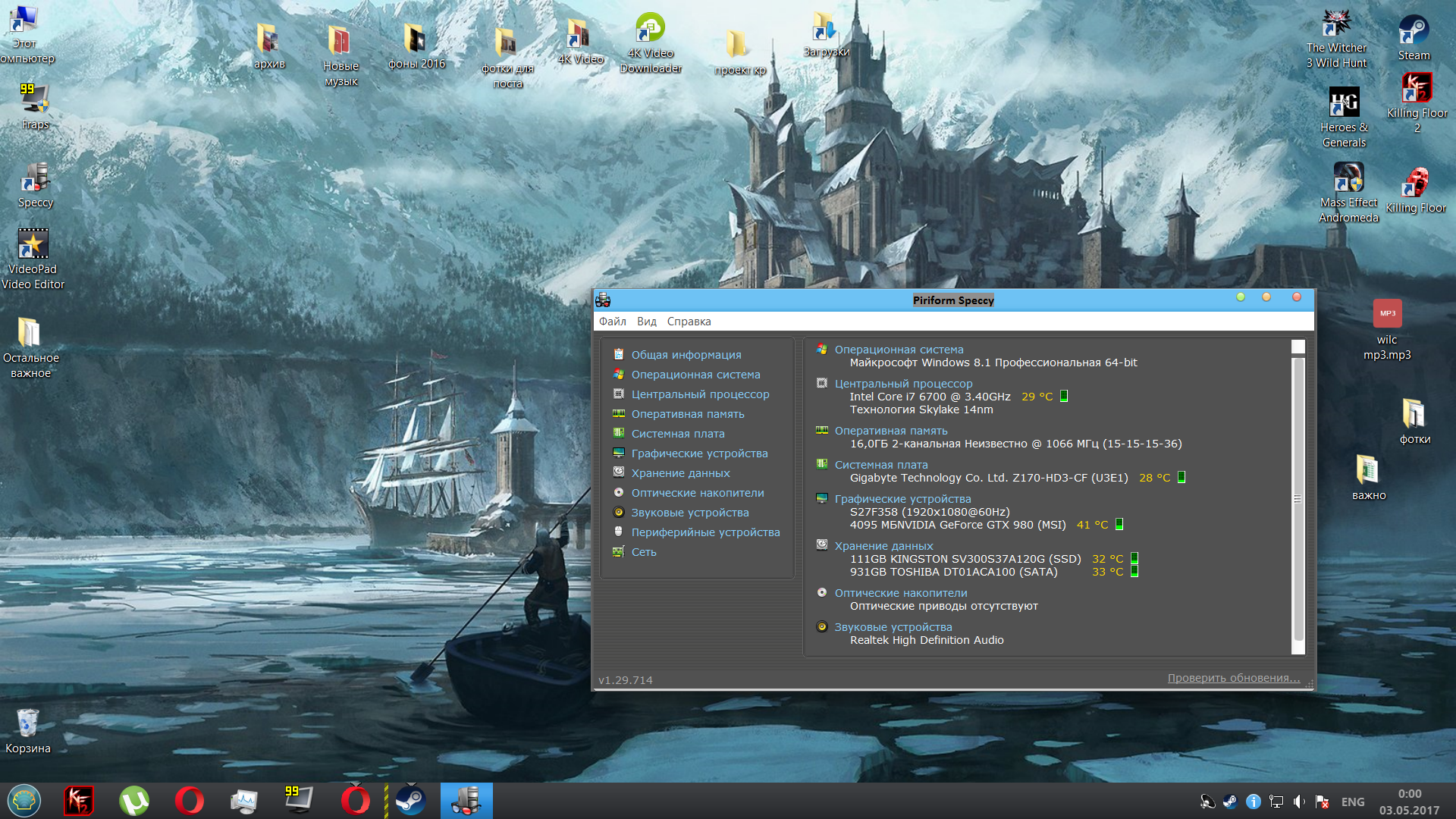Open the Корзина recycle bin

(x=28, y=731)
